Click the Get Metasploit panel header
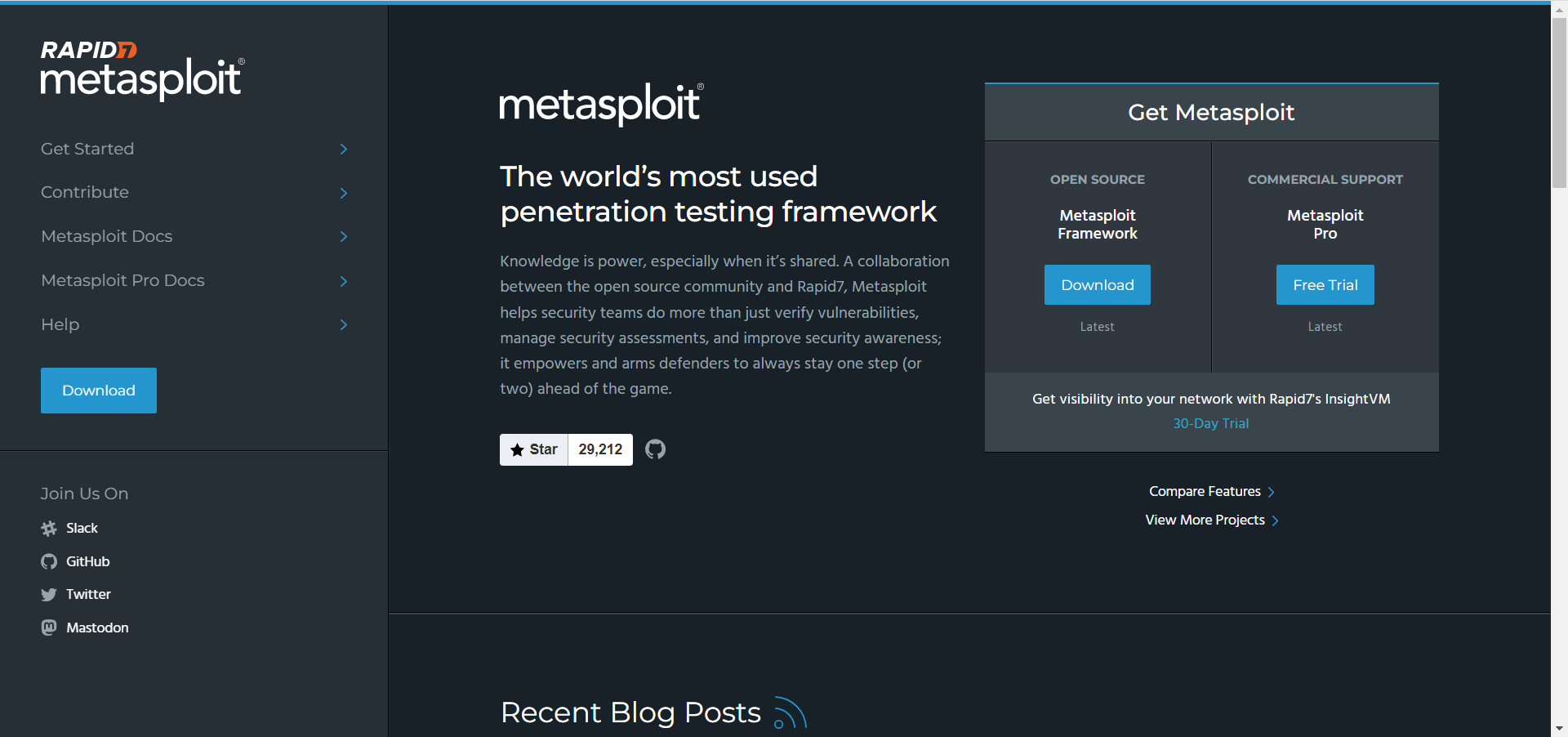The width and height of the screenshot is (1568, 737). point(1211,112)
